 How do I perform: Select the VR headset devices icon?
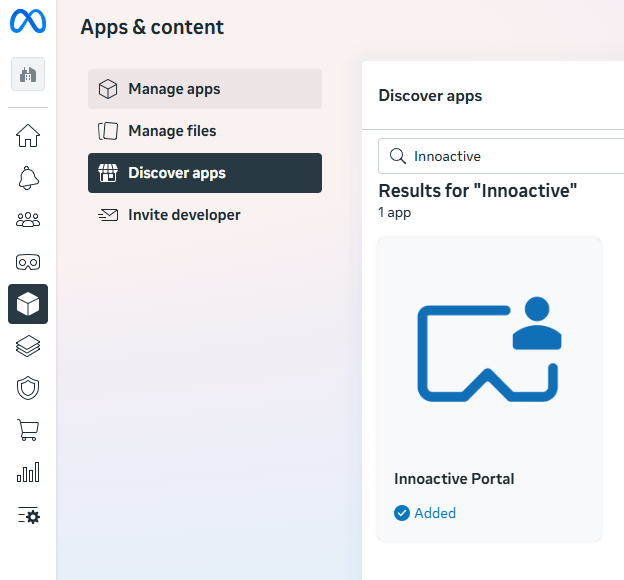click(28, 262)
